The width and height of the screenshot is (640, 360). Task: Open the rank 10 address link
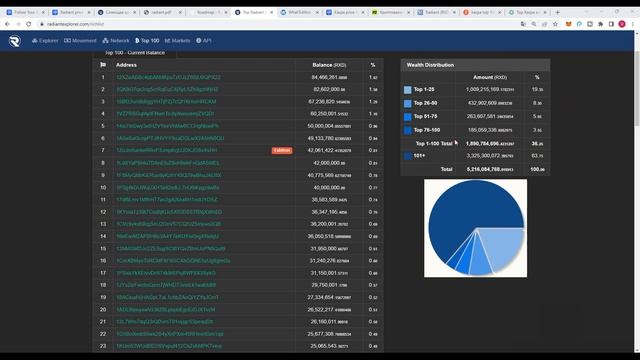pos(168,187)
